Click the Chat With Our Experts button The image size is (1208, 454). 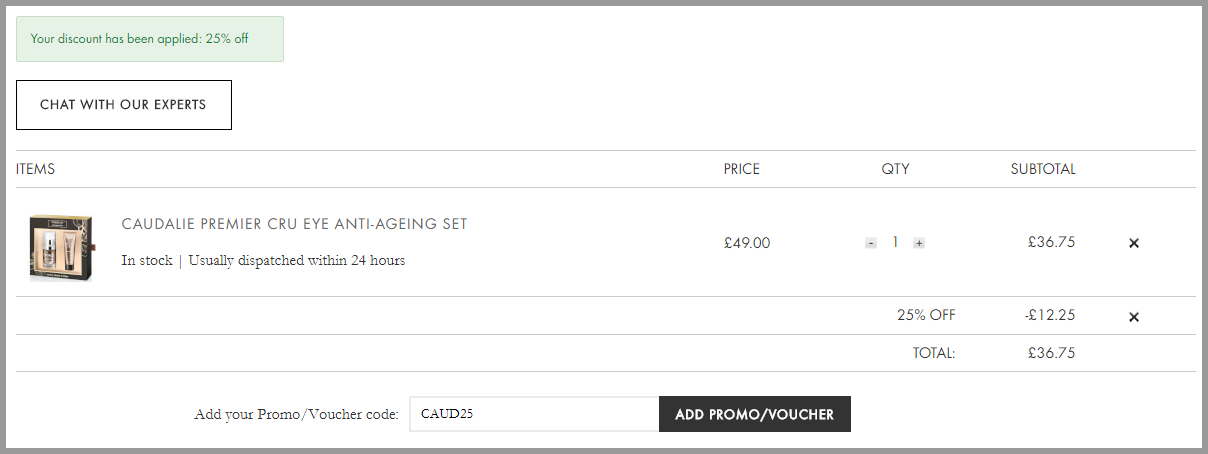coord(124,105)
